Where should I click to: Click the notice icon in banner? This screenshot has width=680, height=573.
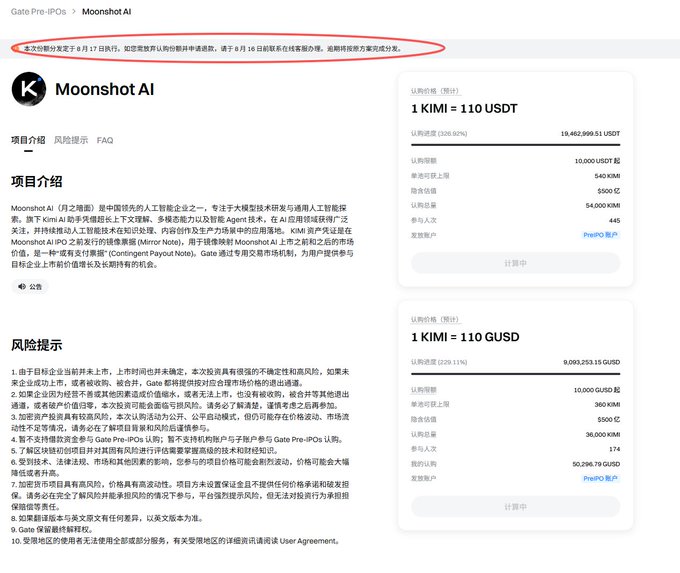[17, 49]
